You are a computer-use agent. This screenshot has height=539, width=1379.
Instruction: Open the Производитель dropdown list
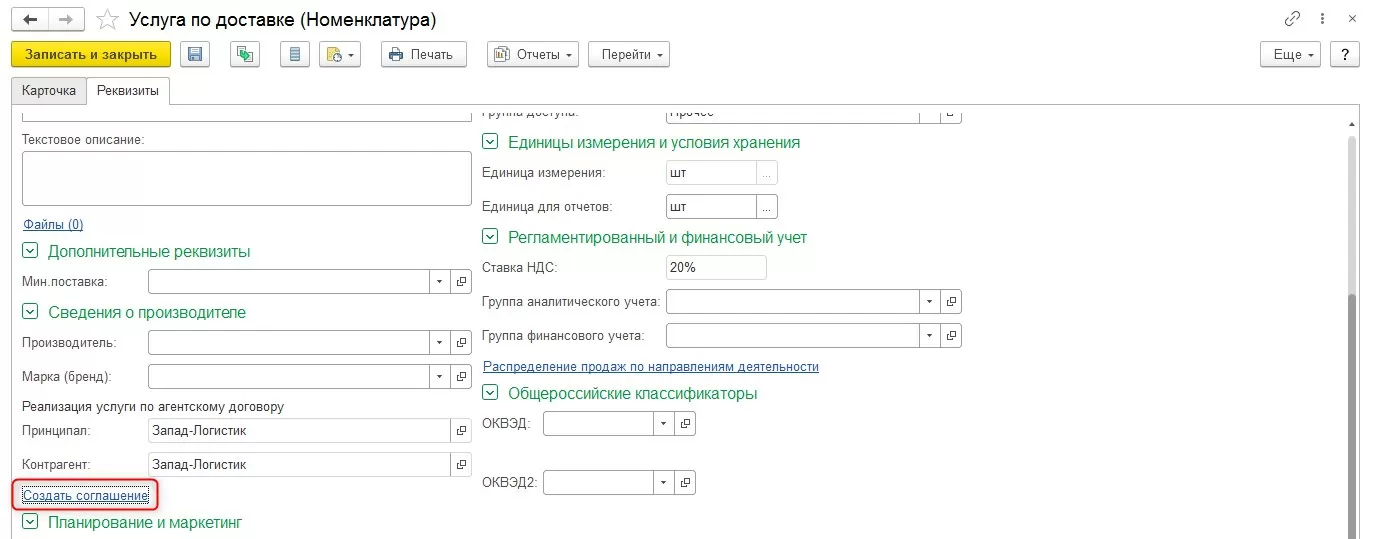tap(439, 342)
